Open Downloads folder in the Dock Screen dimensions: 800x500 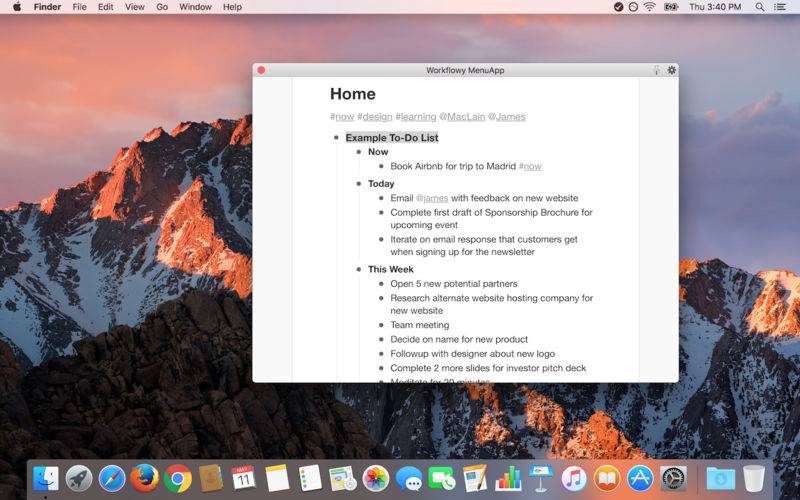720,479
